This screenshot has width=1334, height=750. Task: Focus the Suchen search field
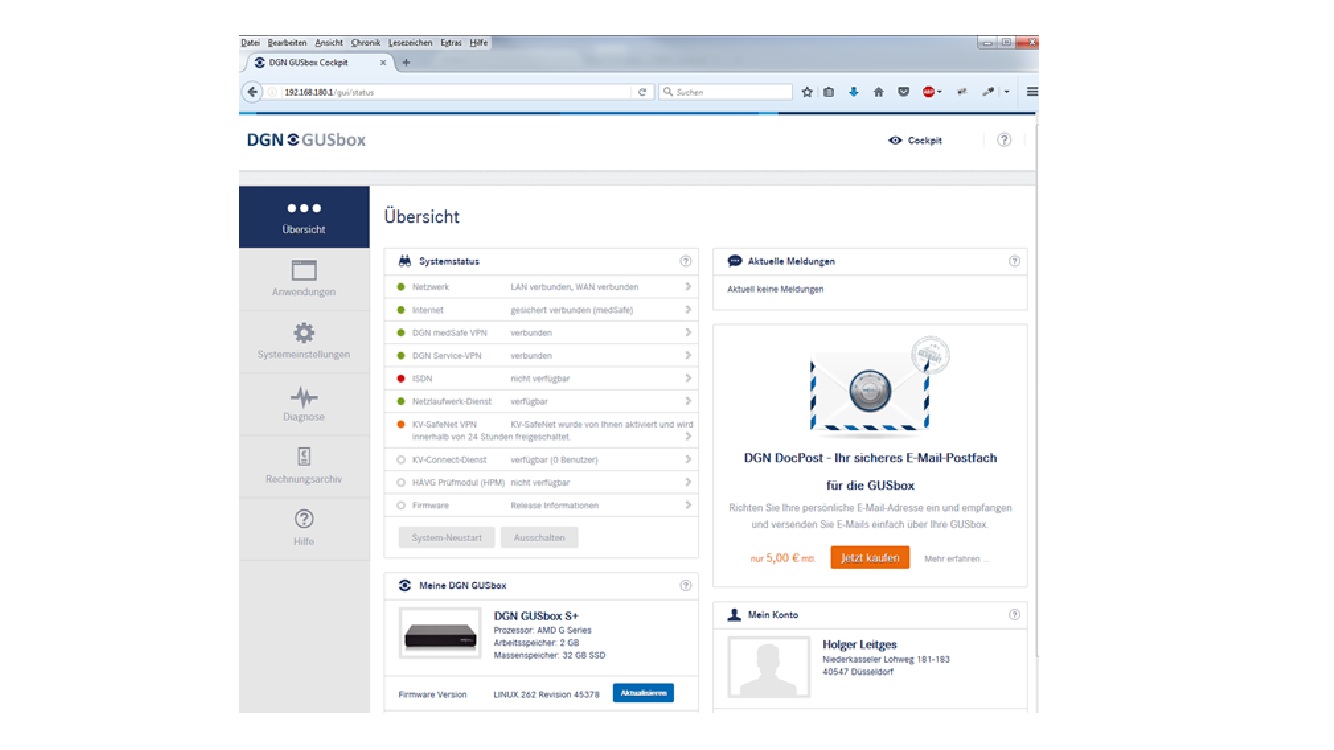tap(725, 92)
